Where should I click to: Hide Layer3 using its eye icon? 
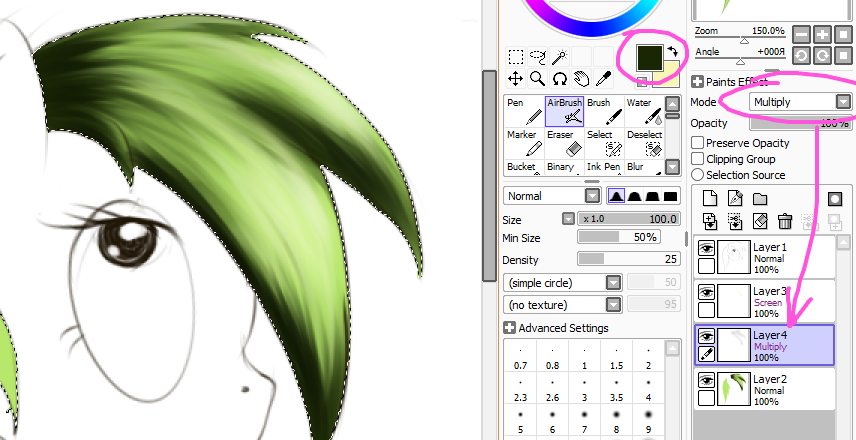pyautogui.click(x=706, y=292)
